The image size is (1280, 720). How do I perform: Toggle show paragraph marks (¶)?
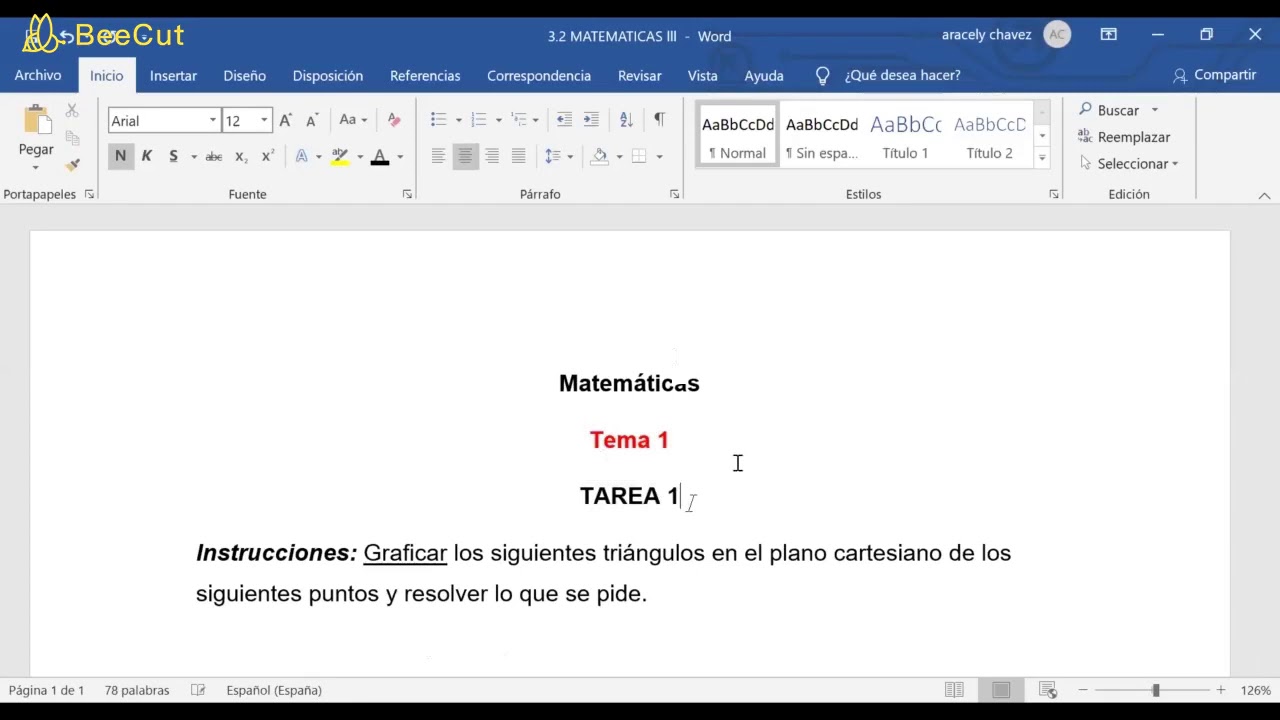[x=659, y=120]
